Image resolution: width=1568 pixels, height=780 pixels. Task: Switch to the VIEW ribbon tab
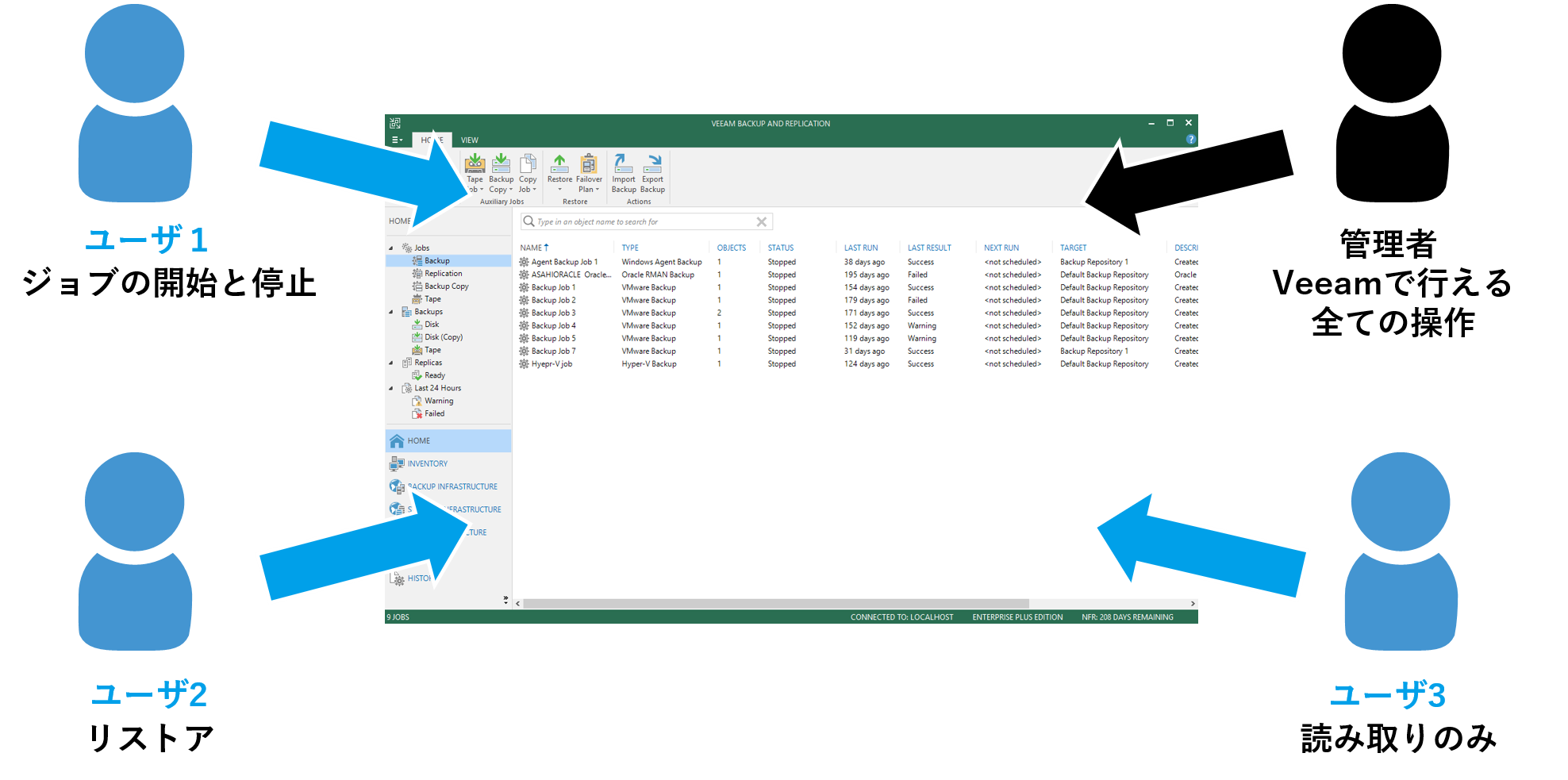tap(470, 140)
